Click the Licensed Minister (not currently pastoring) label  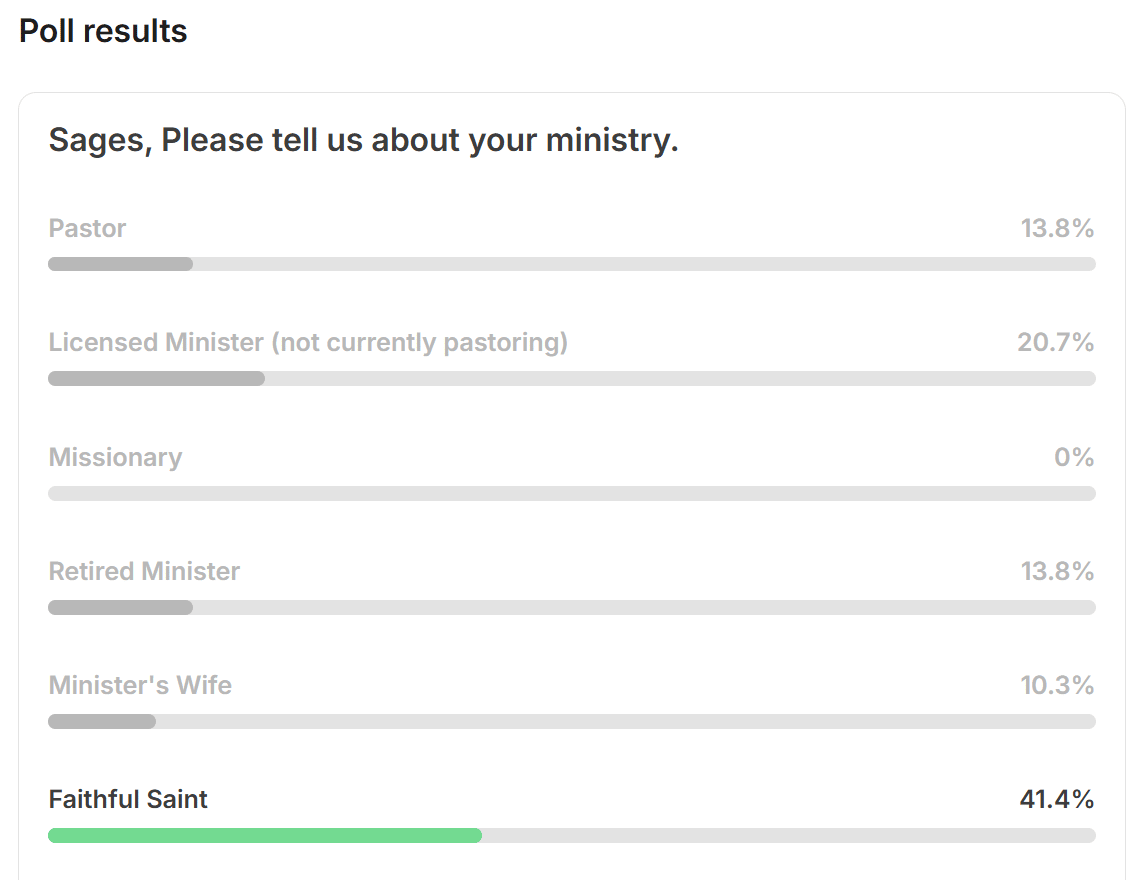click(308, 342)
